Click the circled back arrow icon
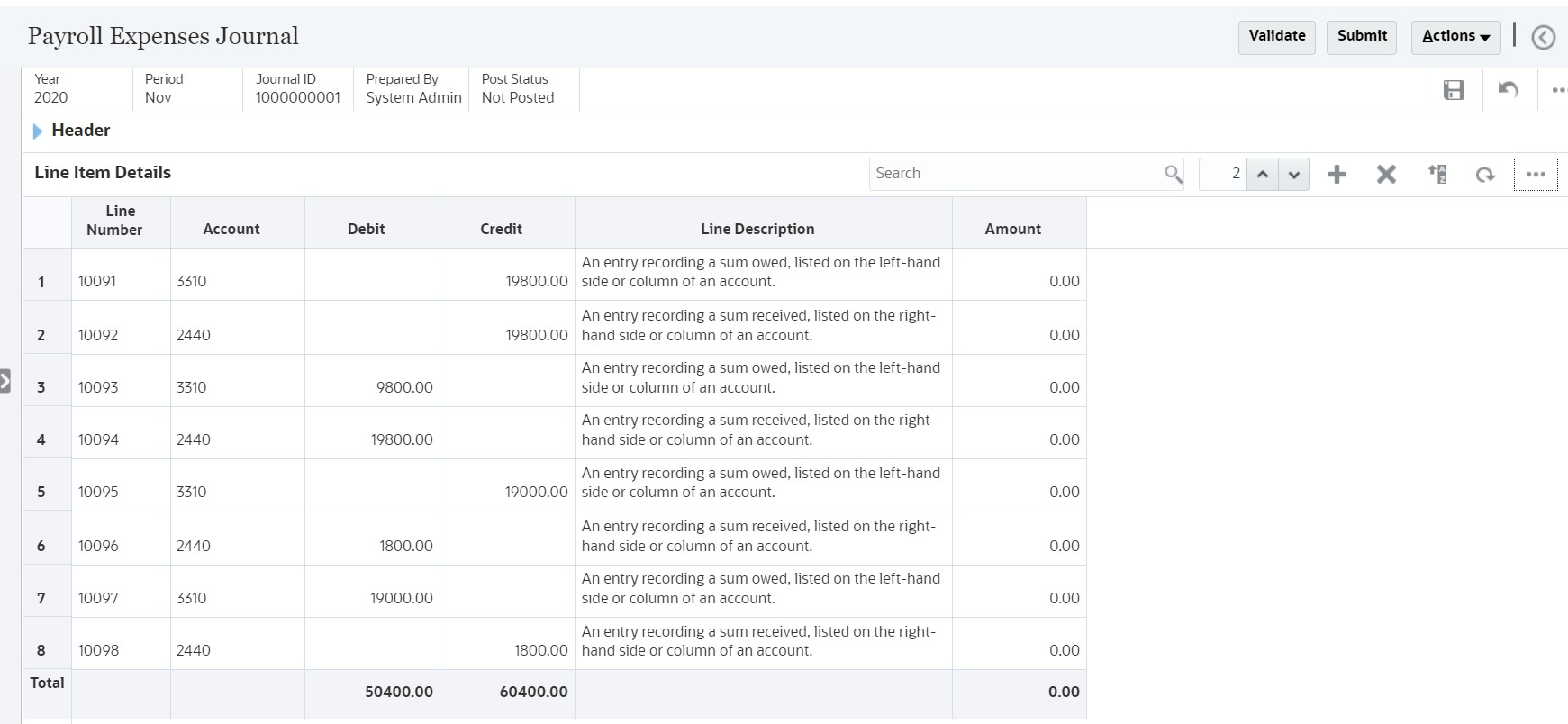 pos(1543,38)
